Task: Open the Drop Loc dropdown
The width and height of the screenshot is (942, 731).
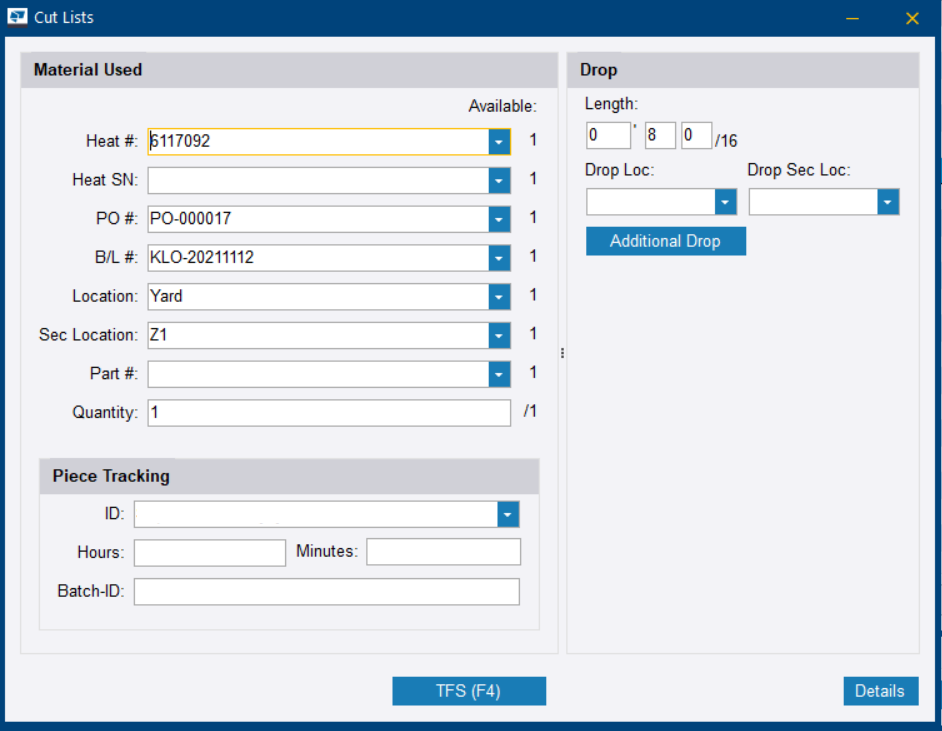Action: [x=724, y=201]
